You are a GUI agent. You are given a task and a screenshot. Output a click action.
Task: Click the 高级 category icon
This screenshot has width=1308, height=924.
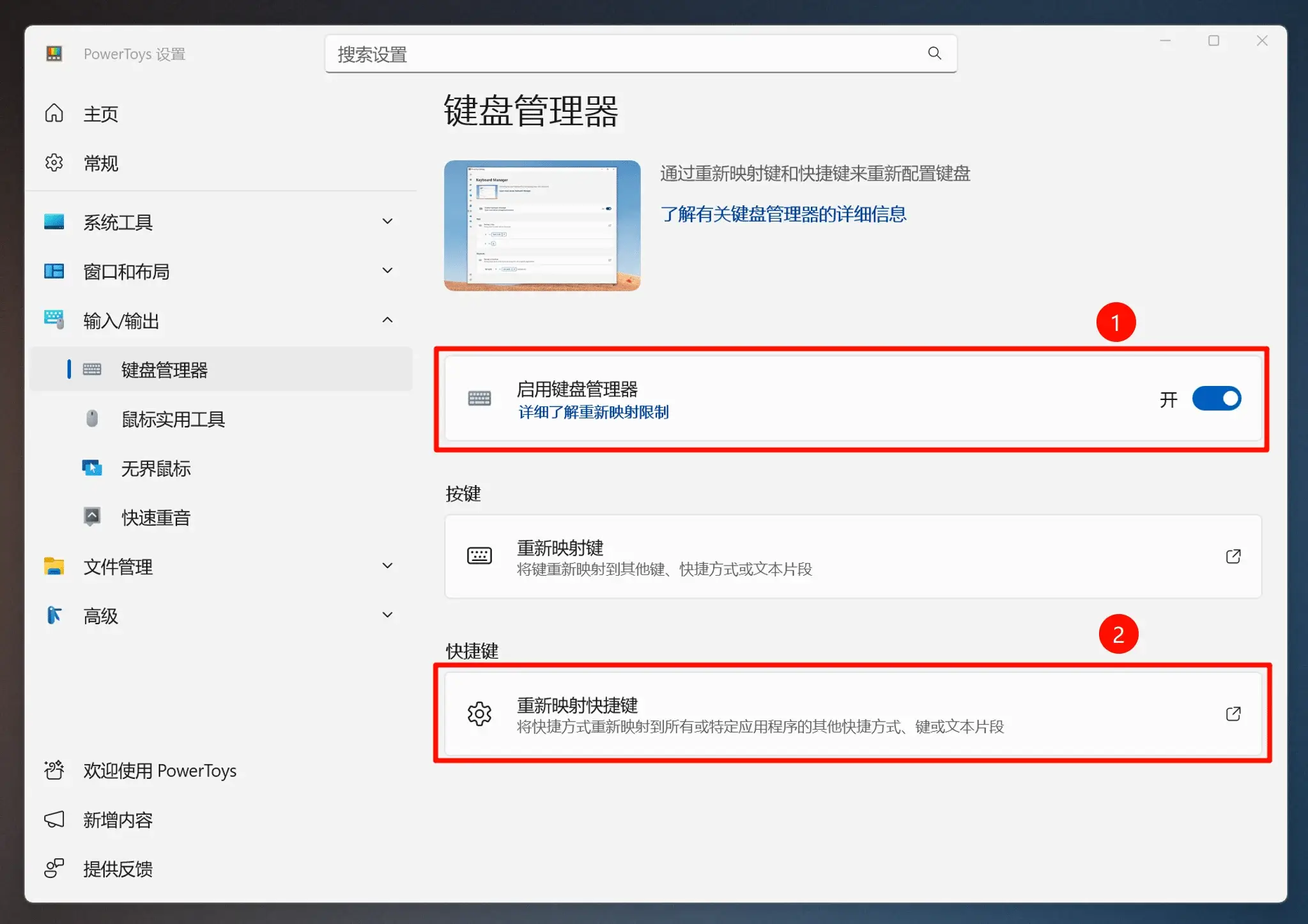[54, 615]
